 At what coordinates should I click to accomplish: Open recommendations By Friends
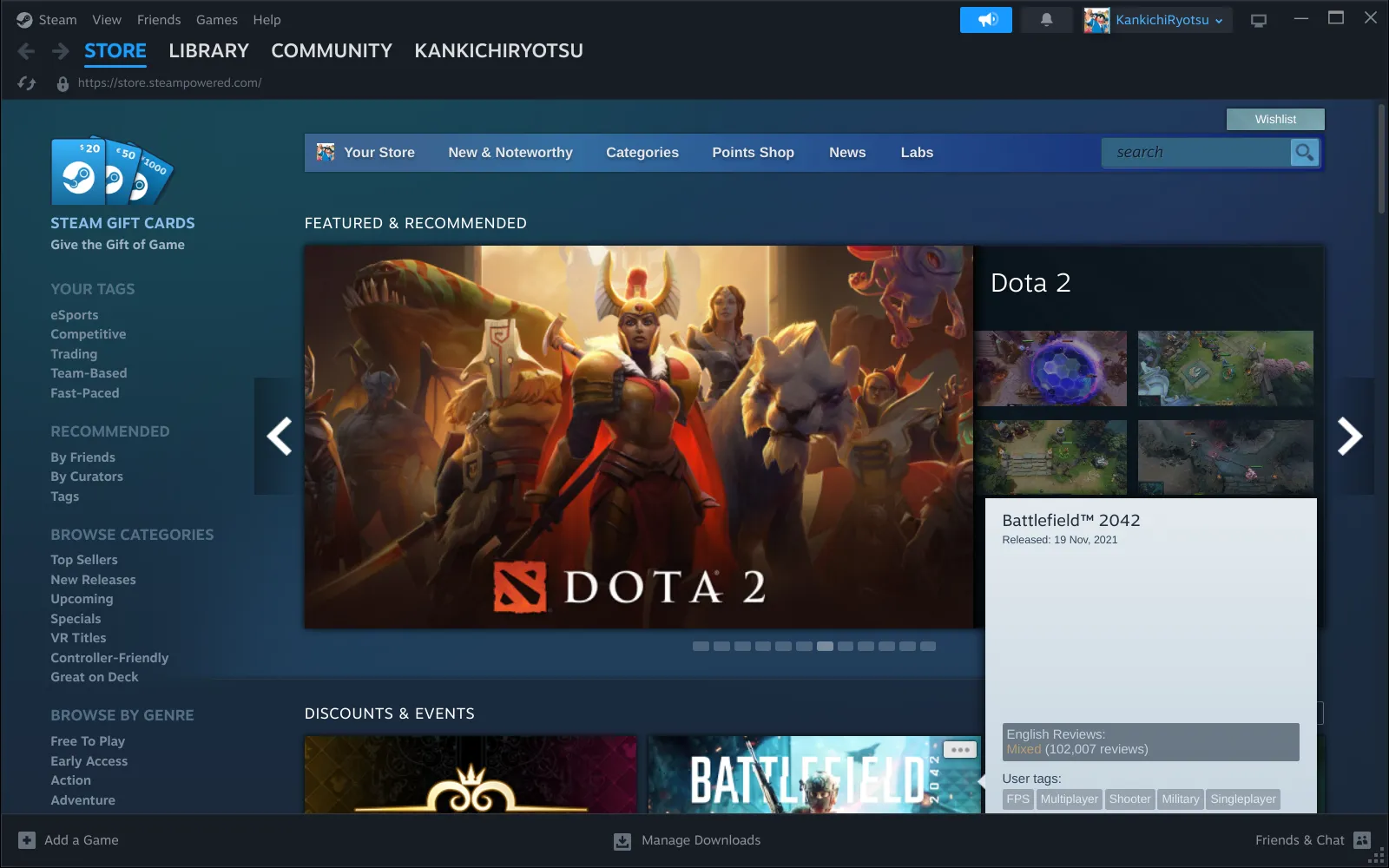(x=82, y=457)
